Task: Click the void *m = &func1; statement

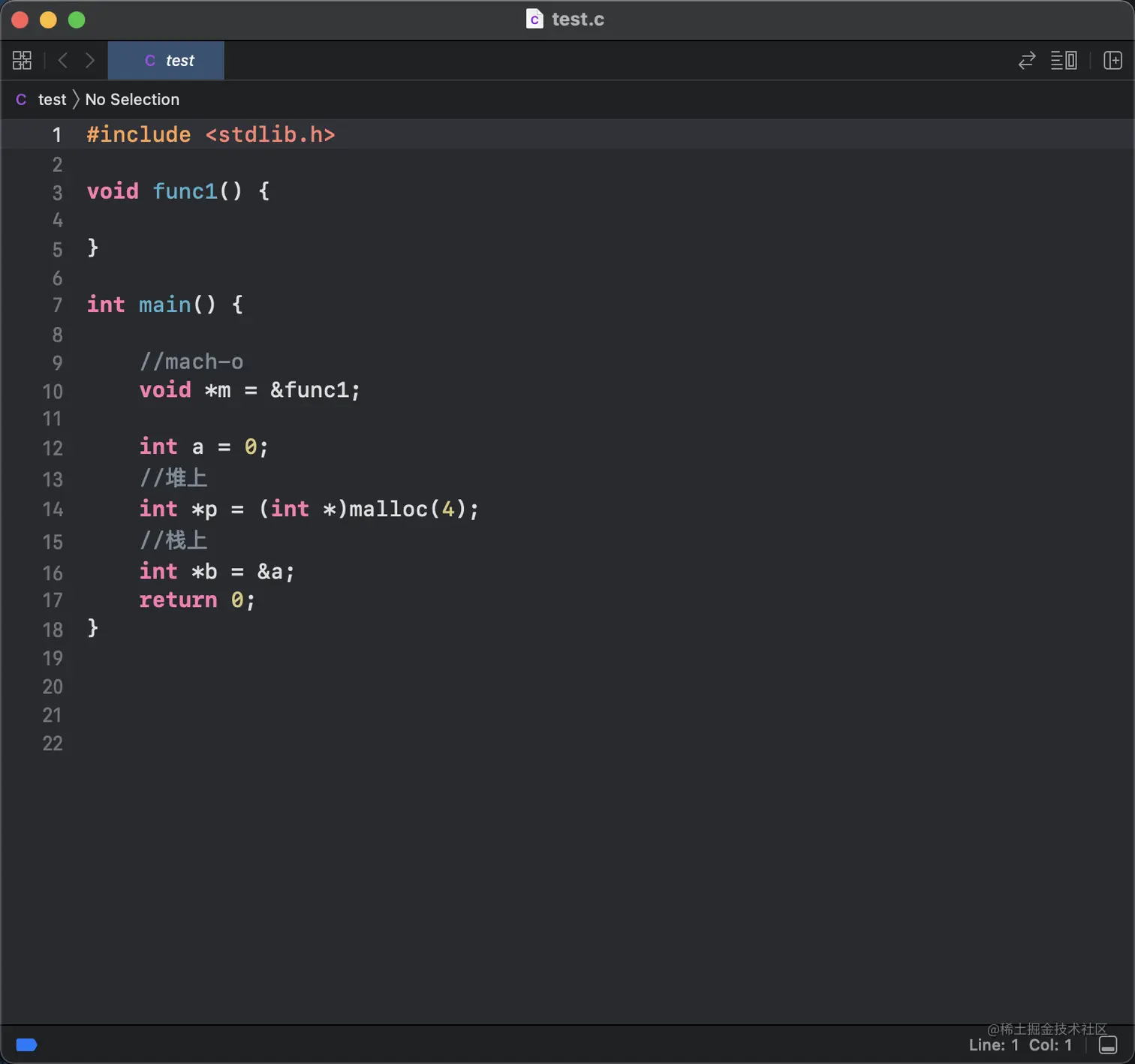Action: (250, 390)
